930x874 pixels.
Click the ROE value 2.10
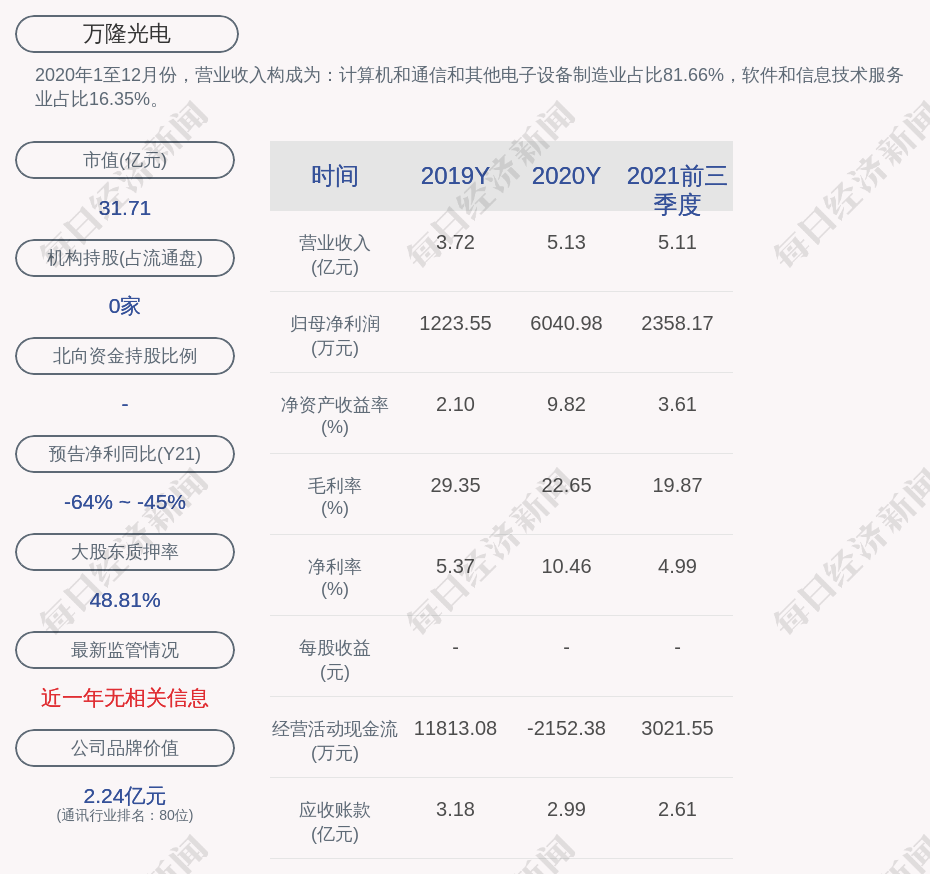click(x=456, y=404)
